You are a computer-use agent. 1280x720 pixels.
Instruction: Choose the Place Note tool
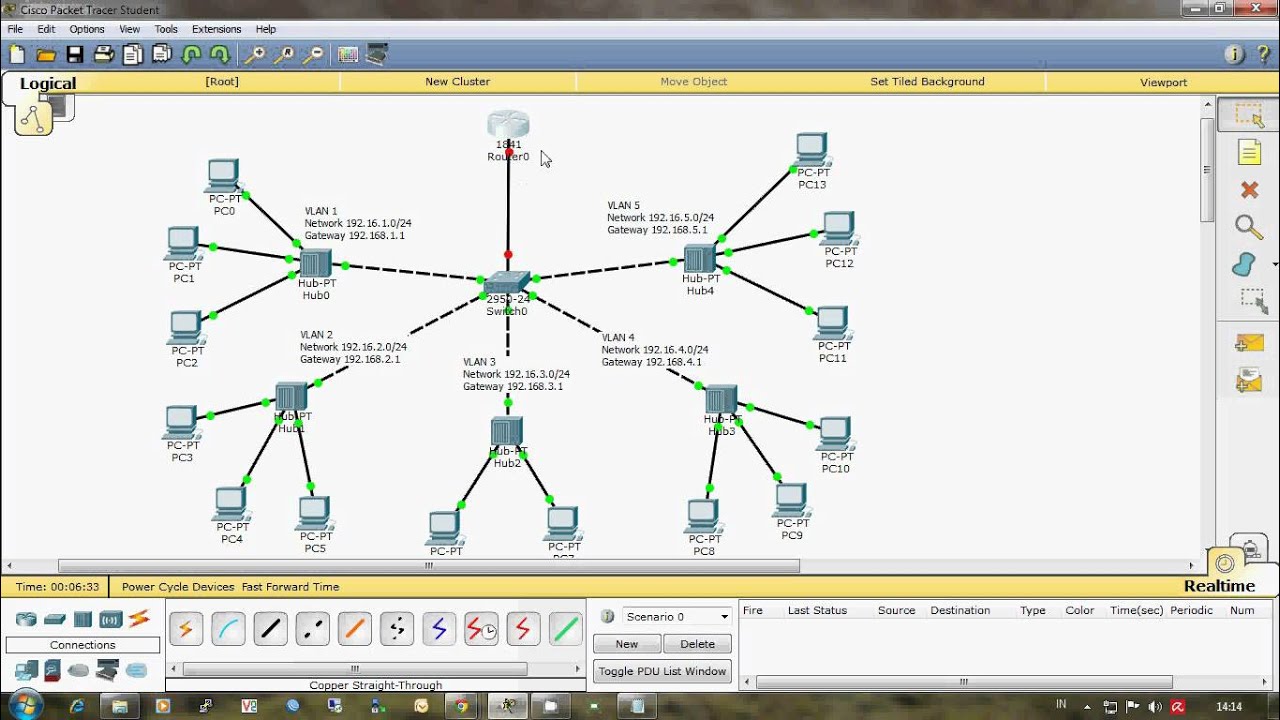1249,152
